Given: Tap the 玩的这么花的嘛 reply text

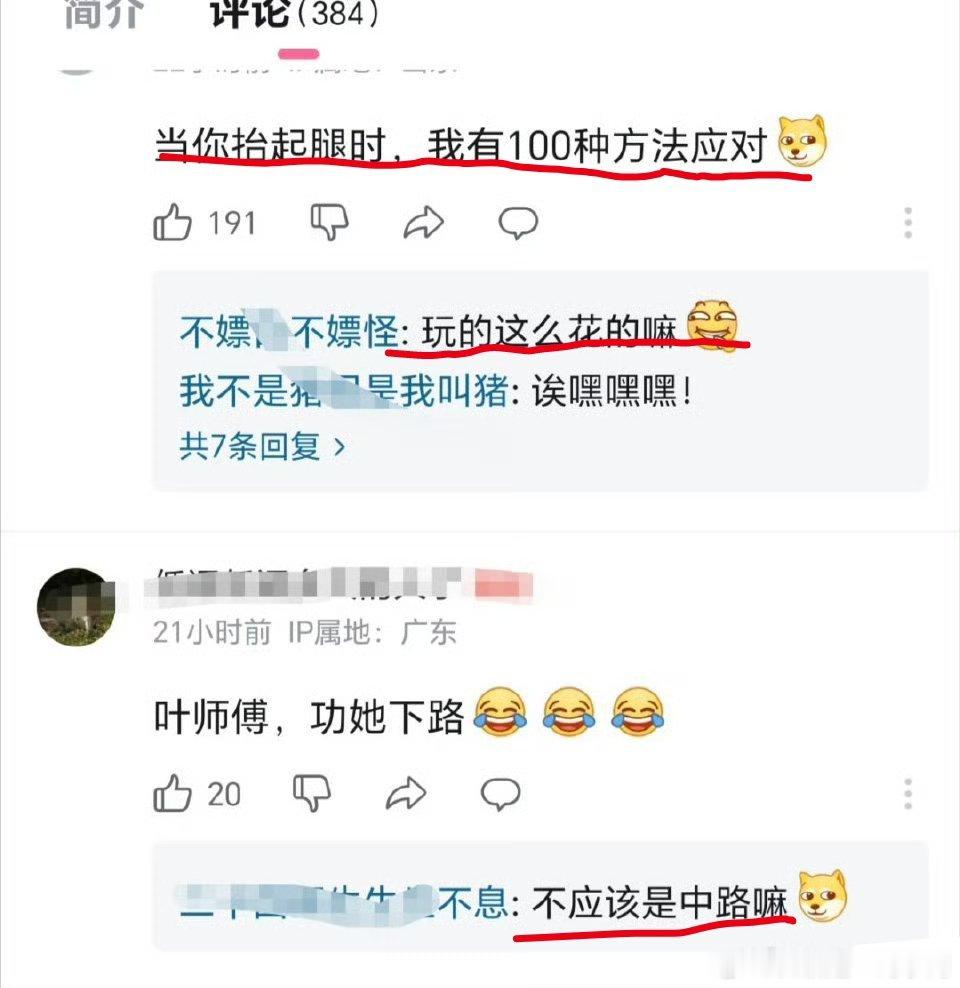Looking at the screenshot, I should (549, 331).
